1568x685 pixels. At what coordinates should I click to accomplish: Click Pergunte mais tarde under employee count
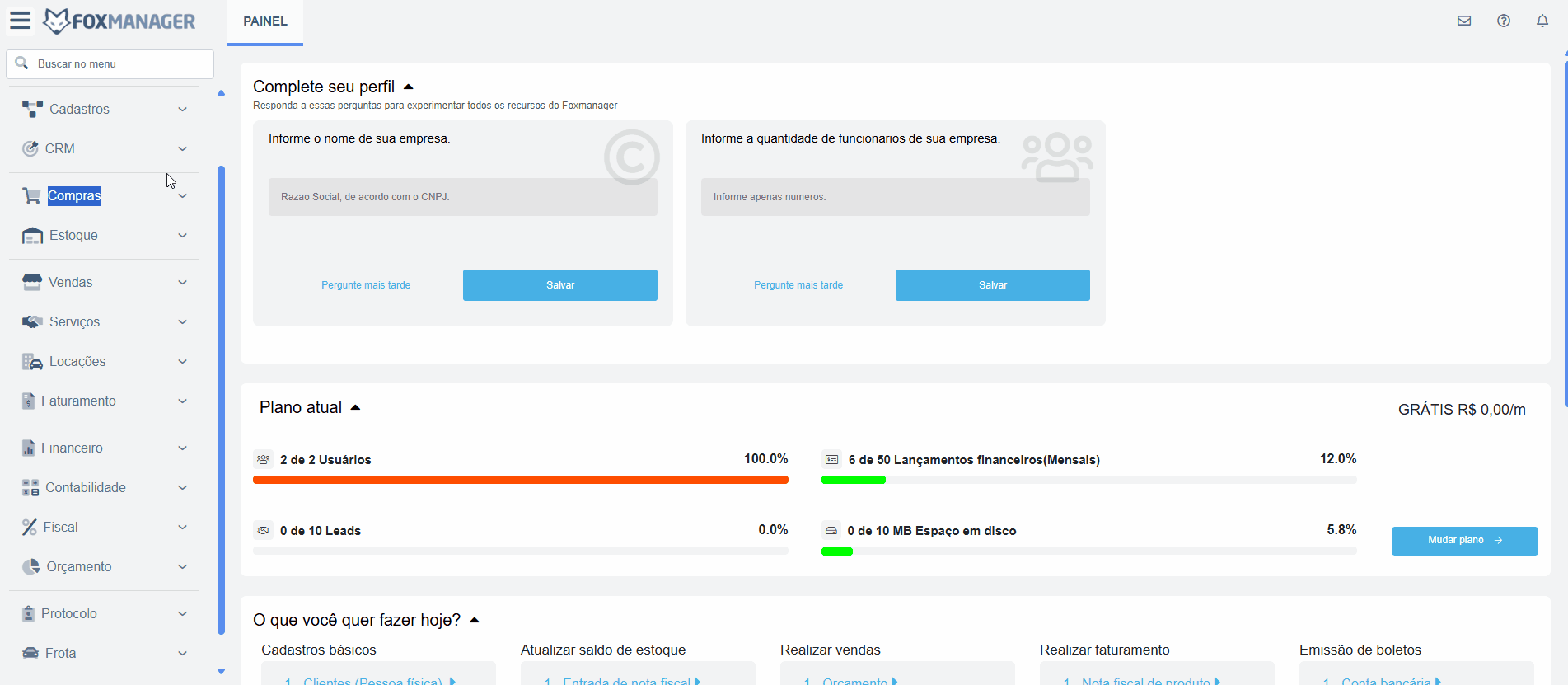[798, 285]
